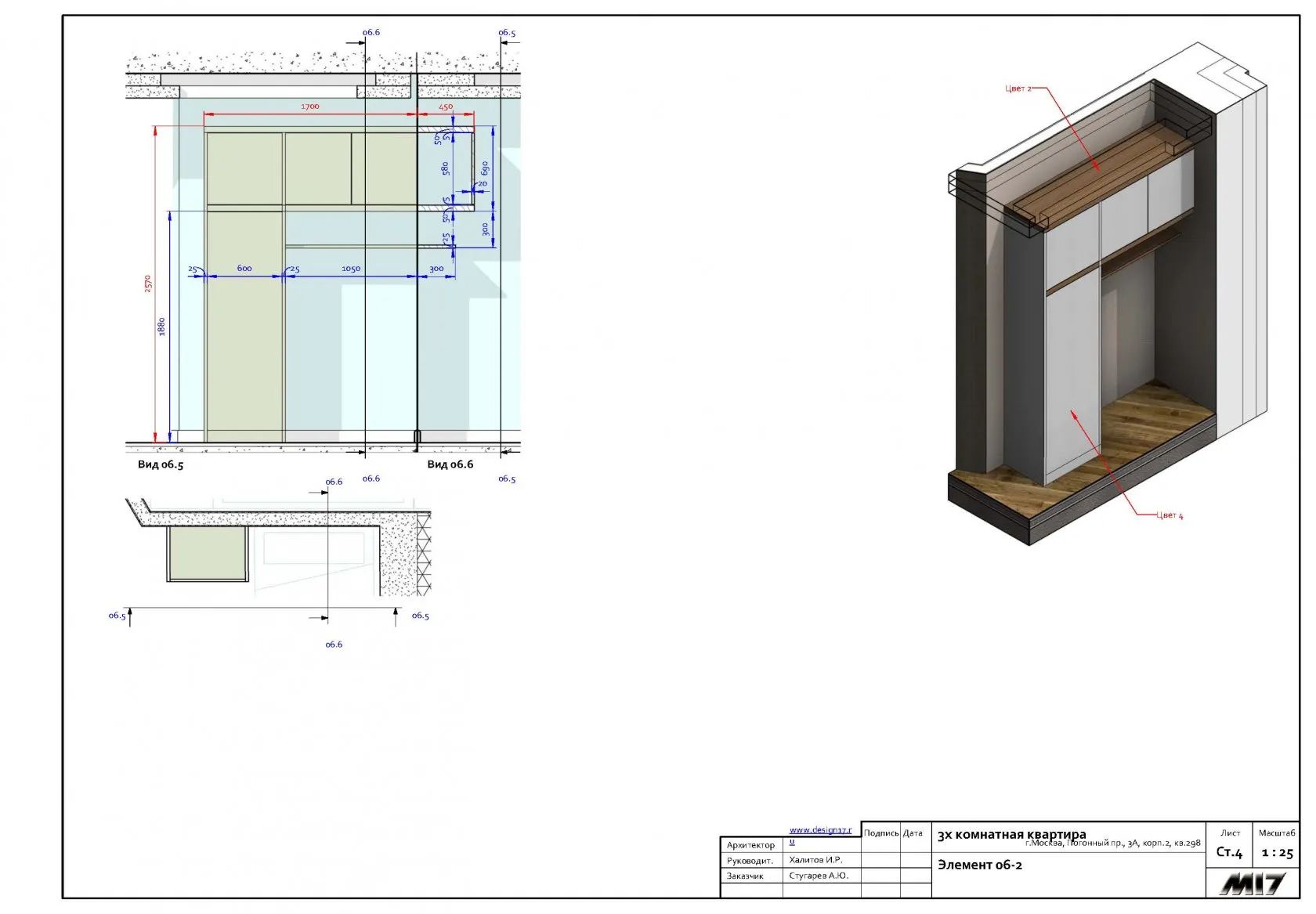This screenshot has height=914, width=1316.
Task: Click the scale value 1 : 25
Action: pos(1277,853)
